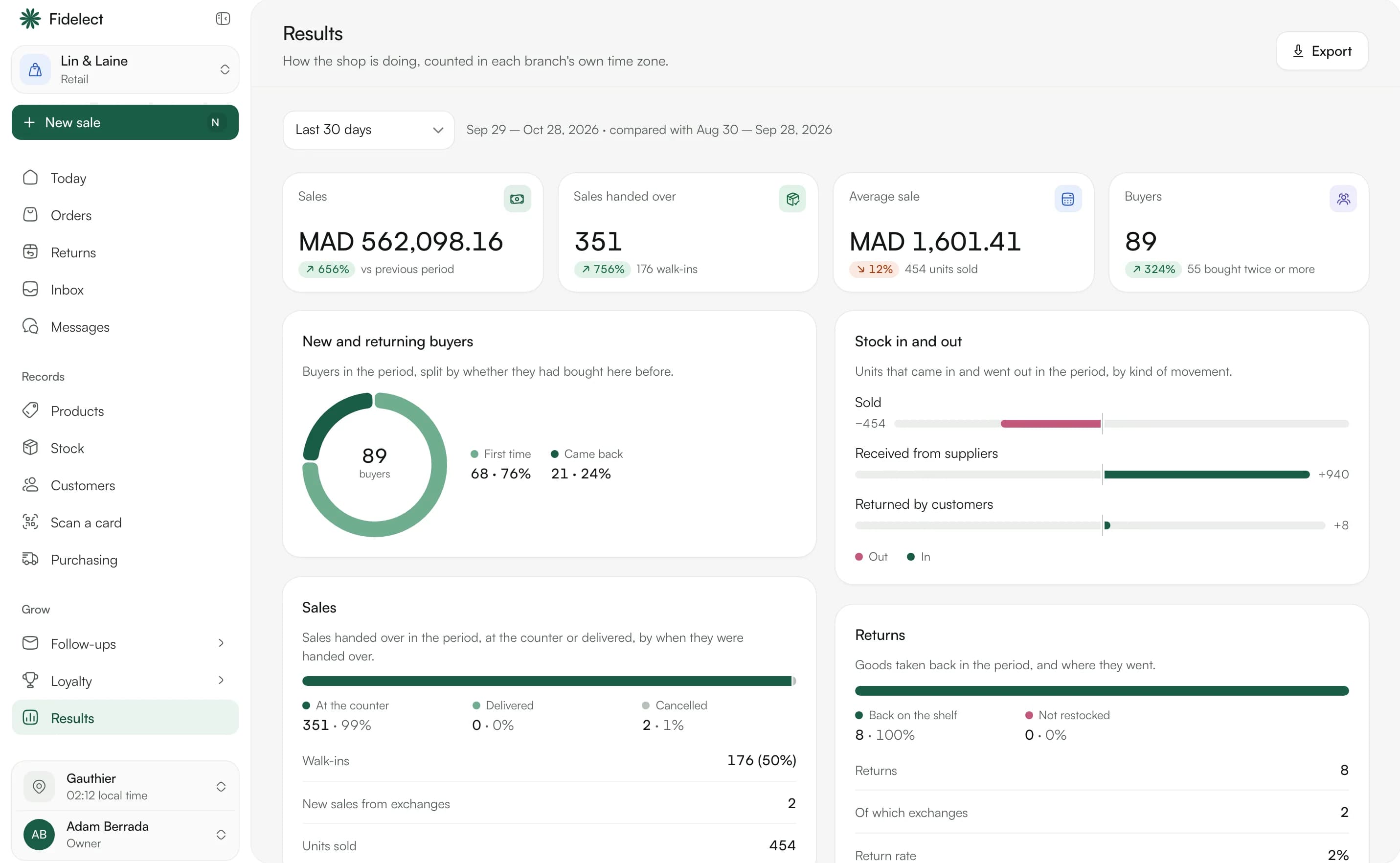Click the 89 buyers donut chart
Image resolution: width=1400 pixels, height=863 pixels.
[374, 465]
